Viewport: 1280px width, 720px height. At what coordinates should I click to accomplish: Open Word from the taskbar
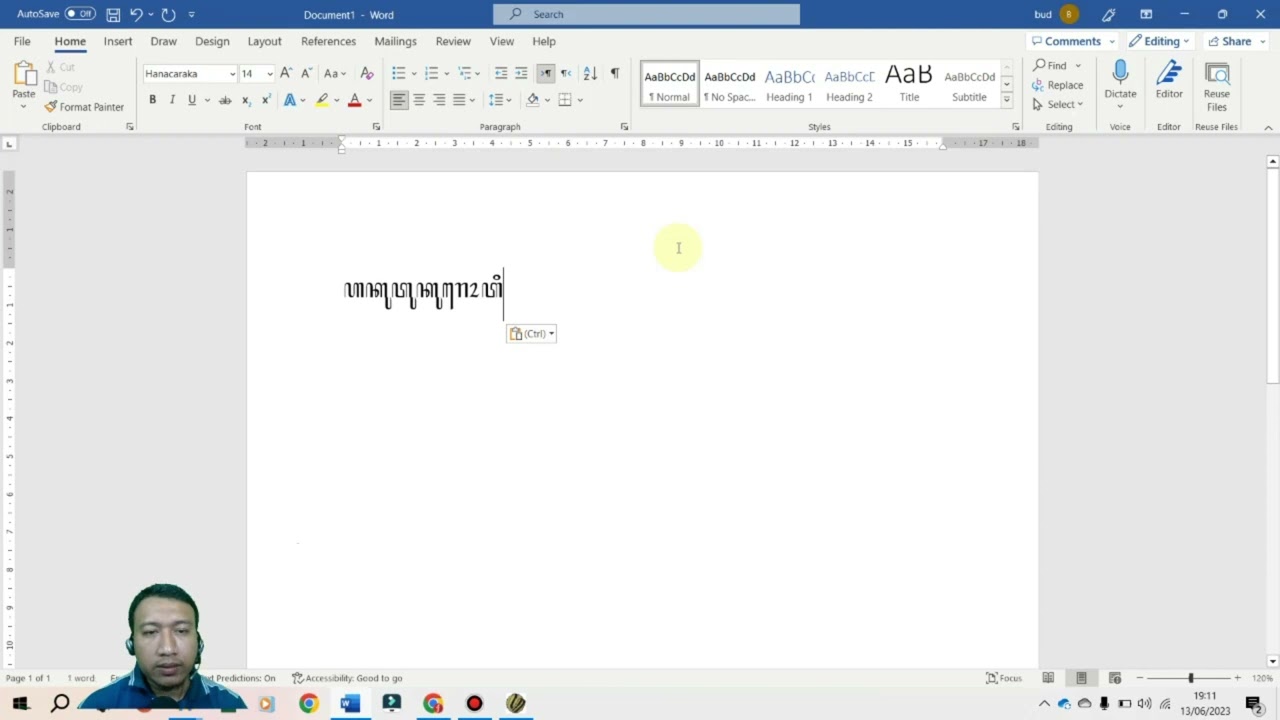(x=349, y=703)
